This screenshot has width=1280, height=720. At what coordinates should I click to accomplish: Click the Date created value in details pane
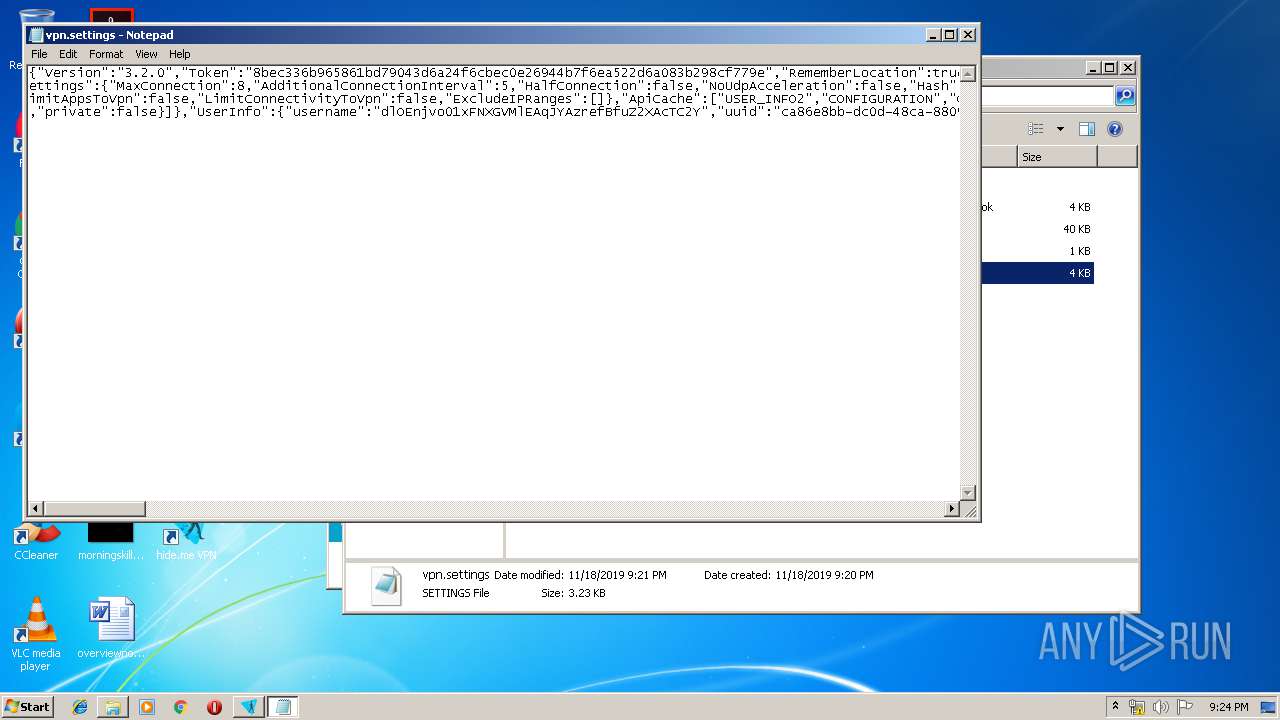824,575
